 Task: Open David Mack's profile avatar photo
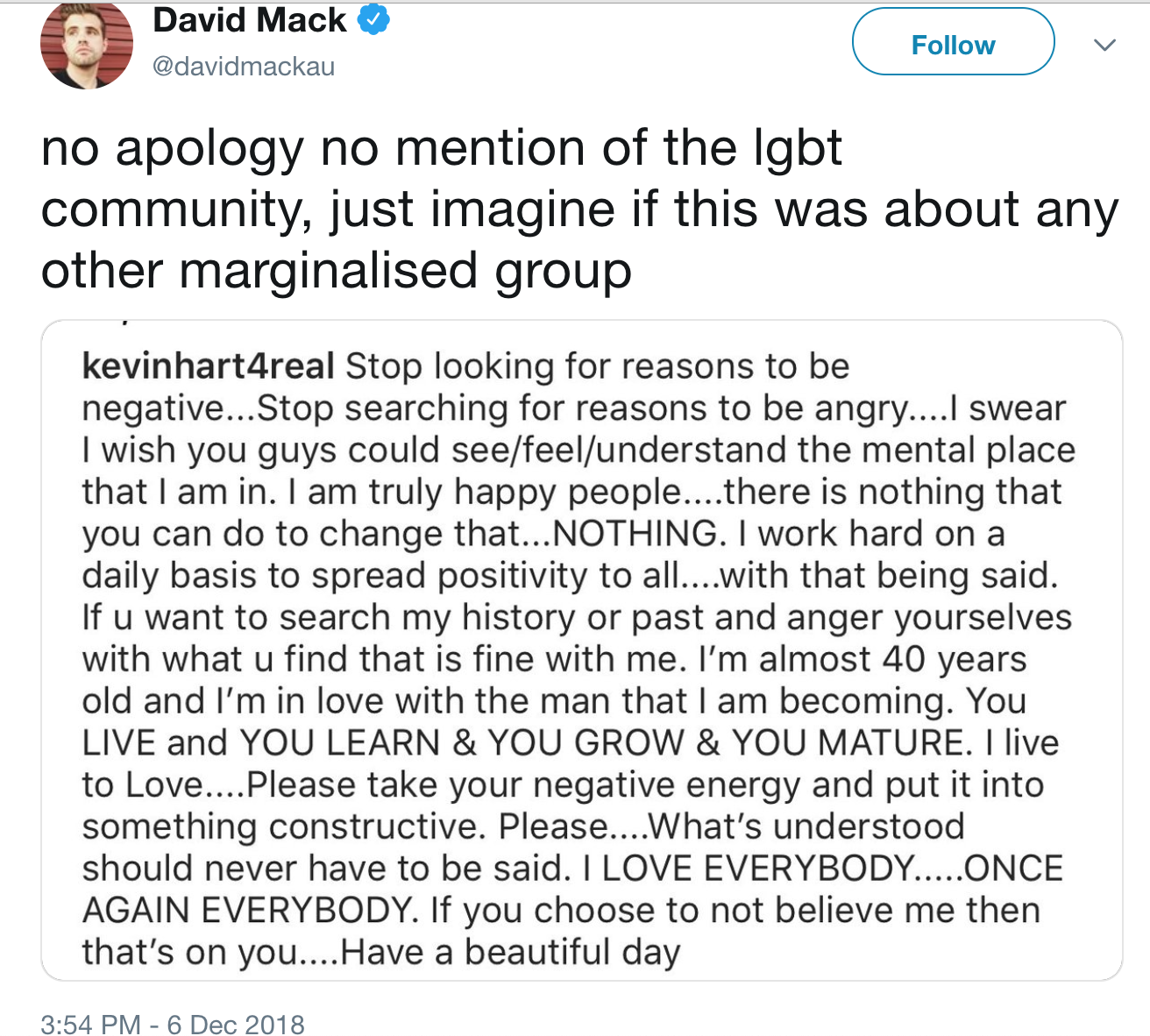tap(87, 45)
